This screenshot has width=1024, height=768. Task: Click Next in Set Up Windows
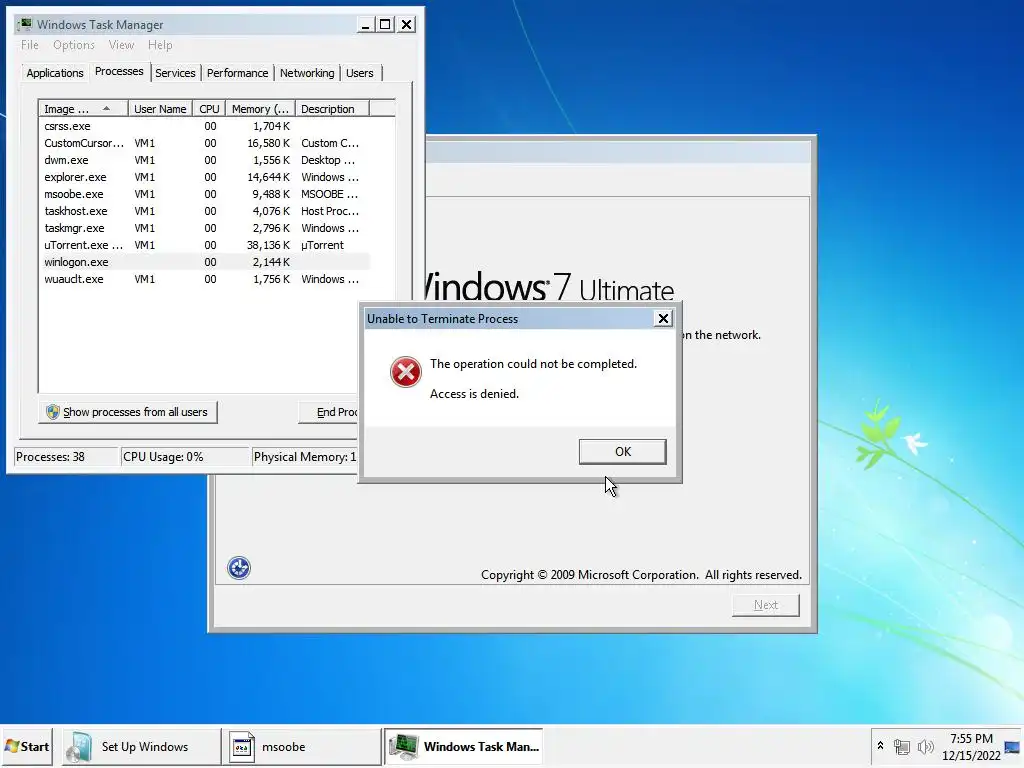765,605
